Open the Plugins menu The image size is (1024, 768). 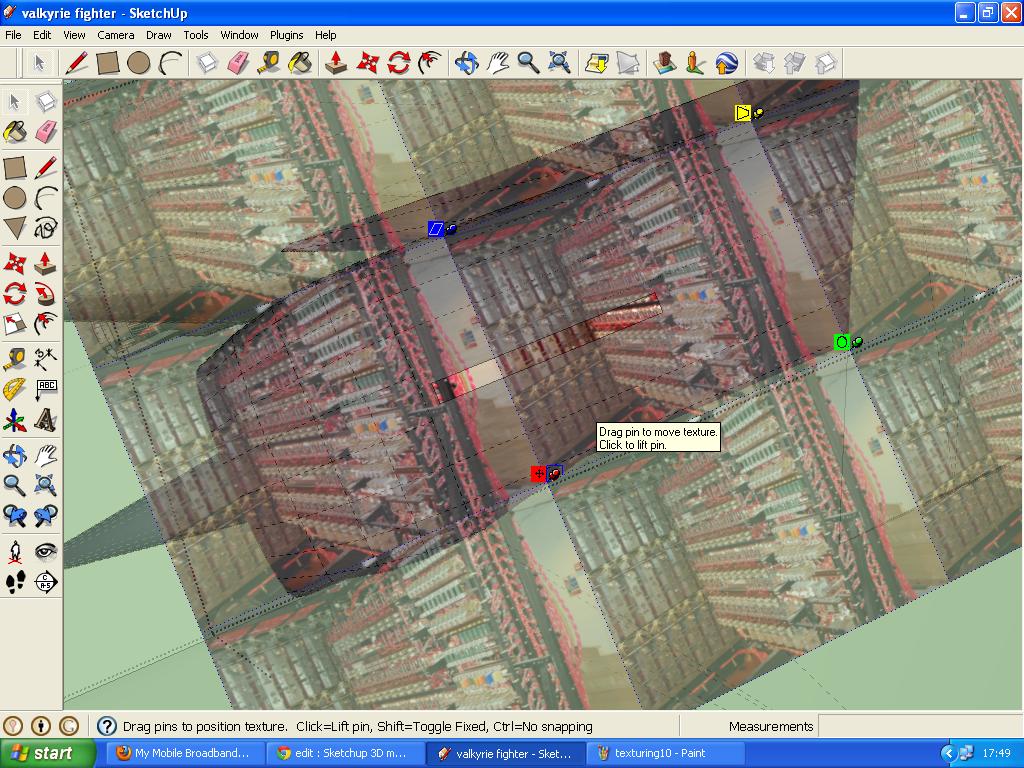[x=286, y=35]
